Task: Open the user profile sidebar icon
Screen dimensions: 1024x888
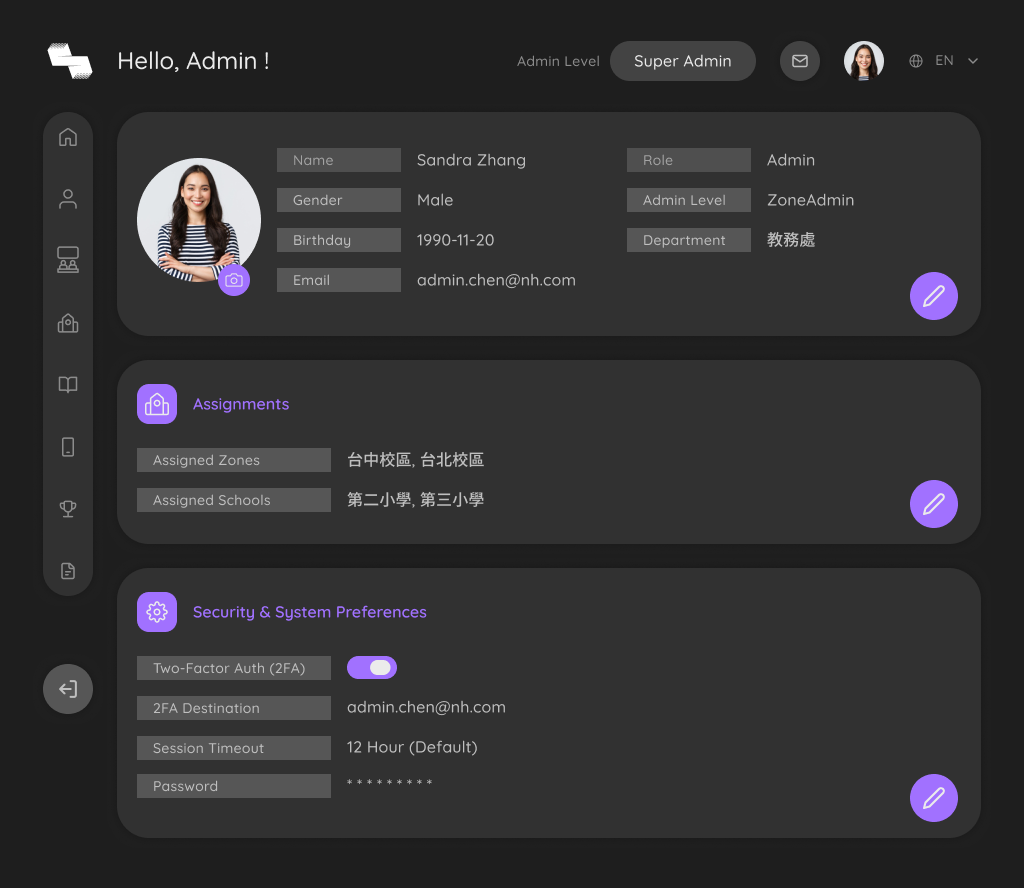Action: (68, 199)
